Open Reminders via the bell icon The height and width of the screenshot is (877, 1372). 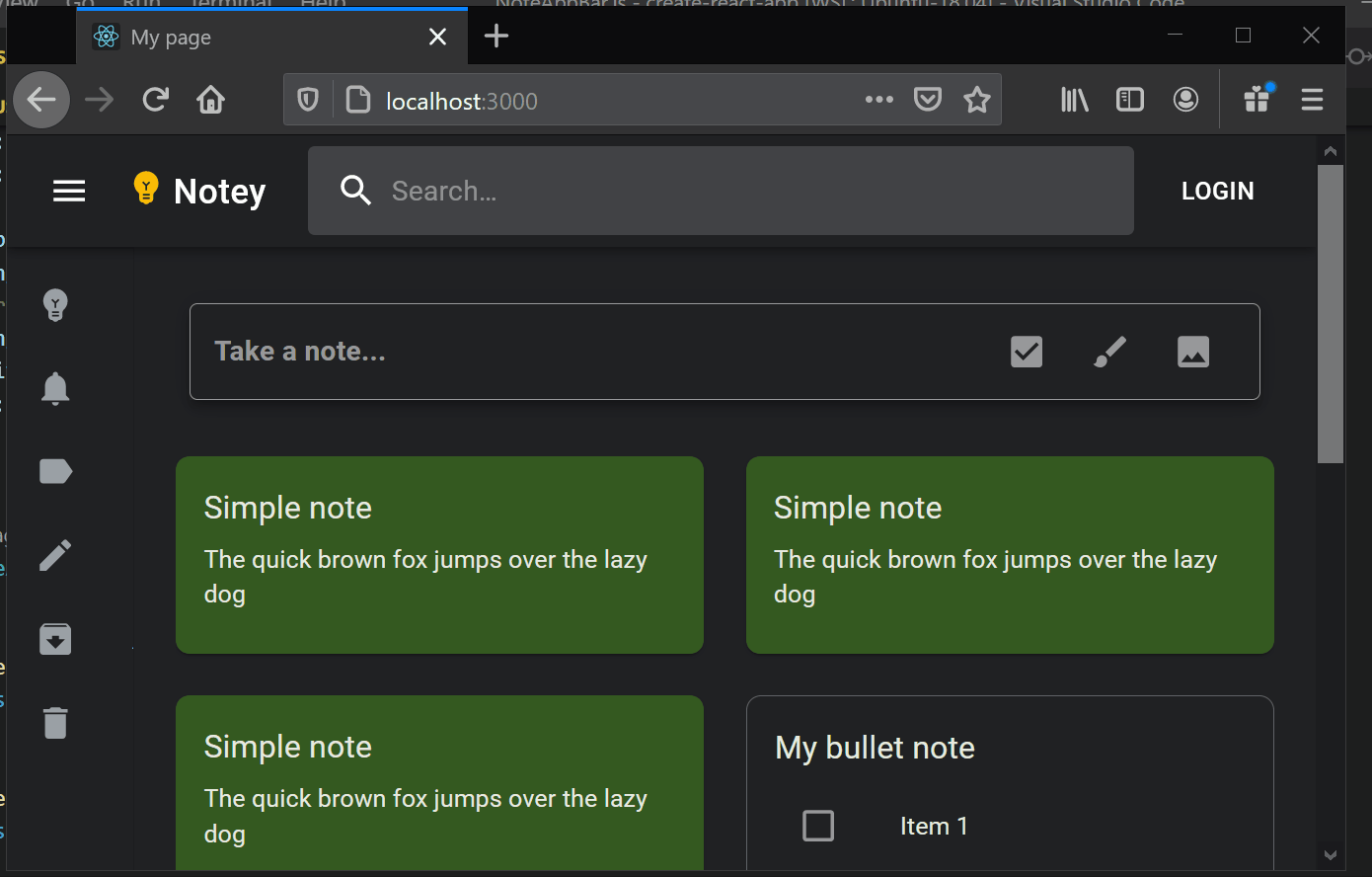55,389
